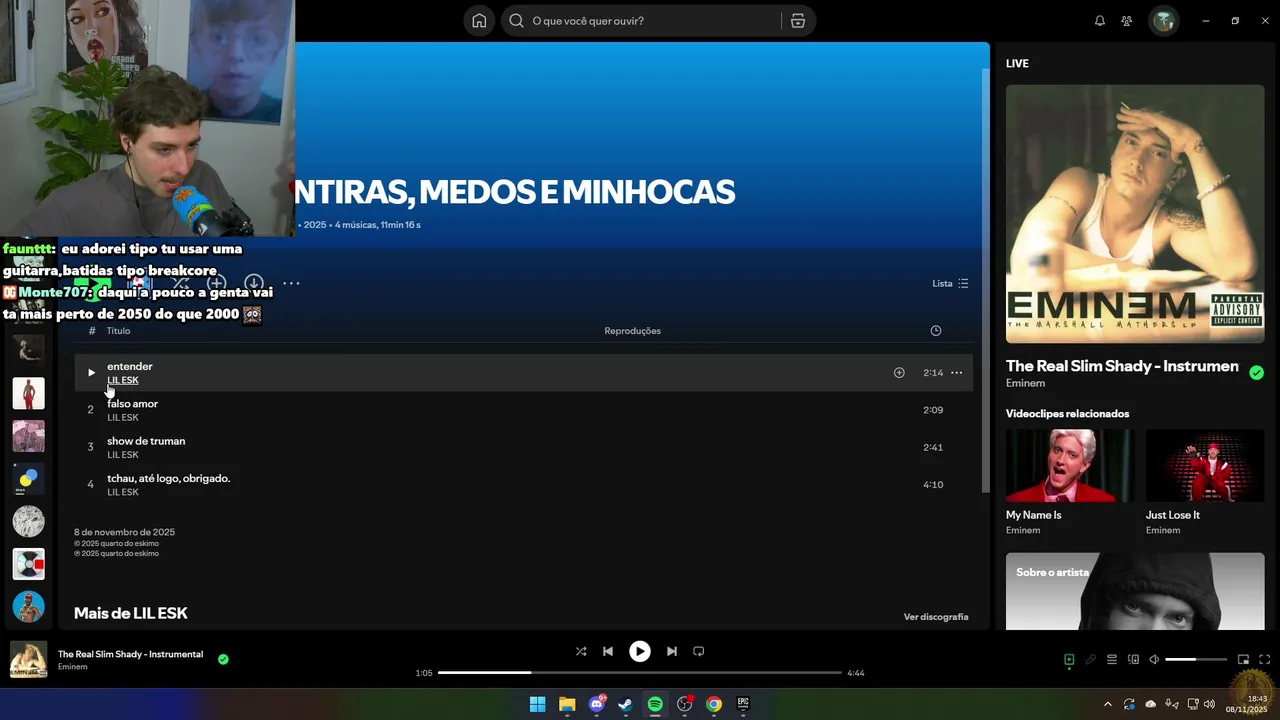Open the notifications bell
Screen dimensions: 1280x720
[1100, 21]
